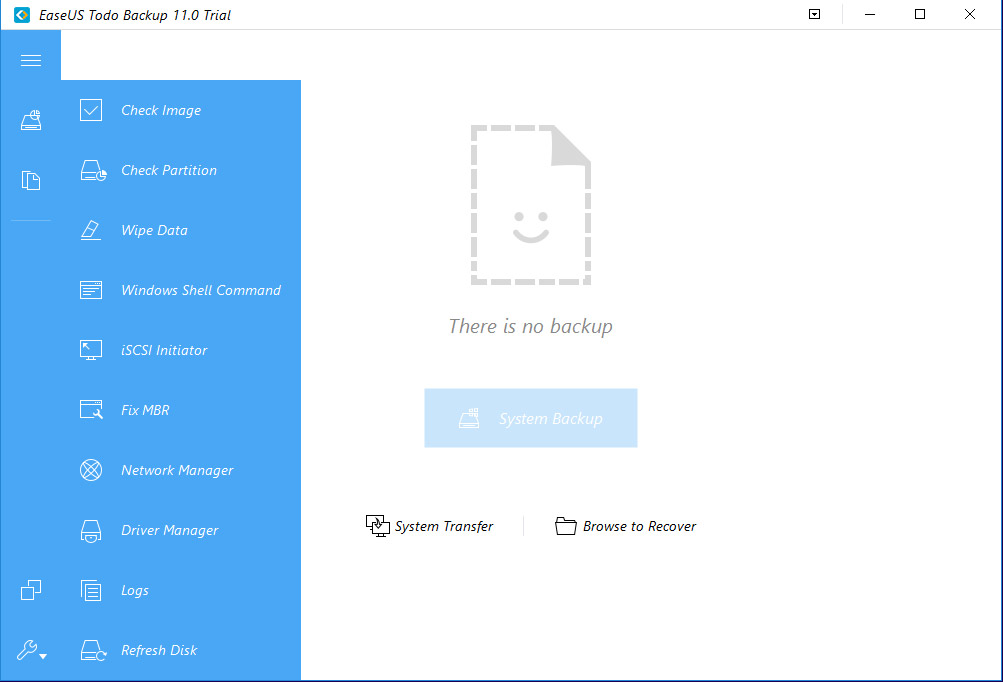Select Check Image menu entry

[x=161, y=110]
